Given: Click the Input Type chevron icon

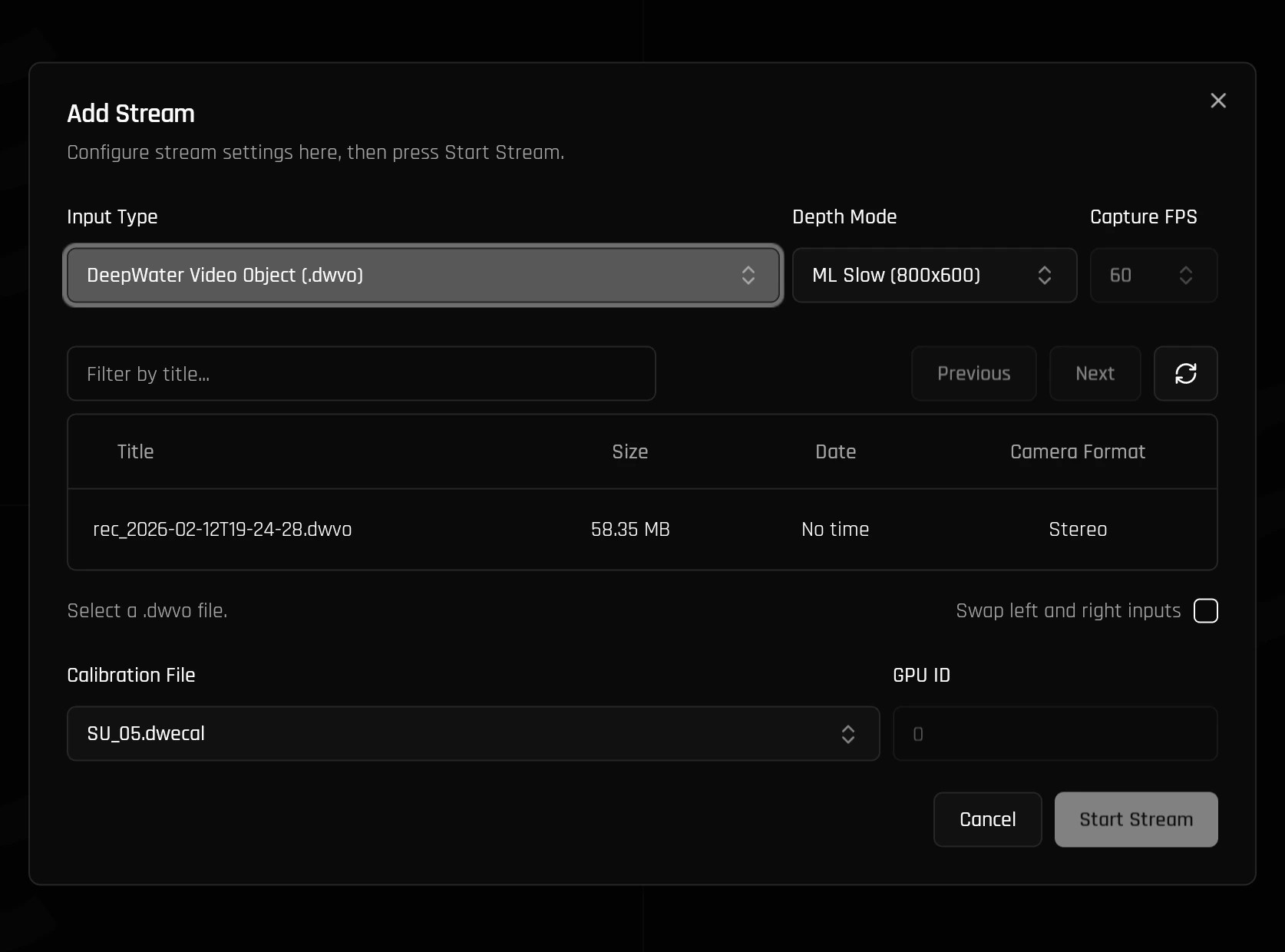Looking at the screenshot, I should pyautogui.click(x=748, y=275).
